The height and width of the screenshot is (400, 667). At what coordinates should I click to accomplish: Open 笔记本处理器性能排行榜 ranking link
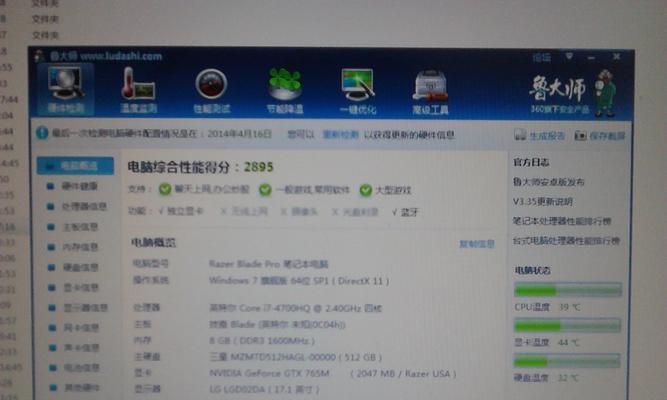pos(562,221)
